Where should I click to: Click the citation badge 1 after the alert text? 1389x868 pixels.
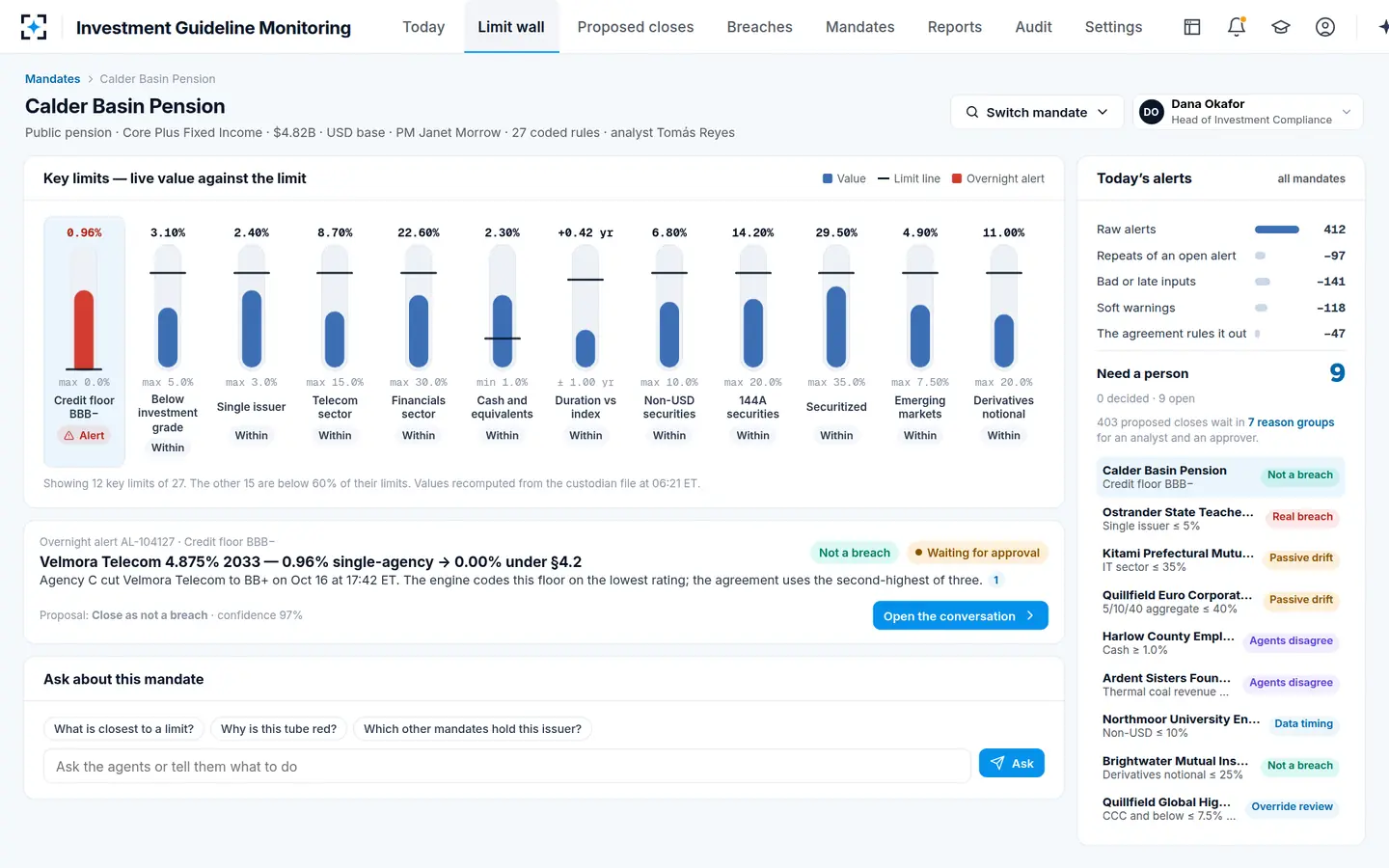pos(996,580)
